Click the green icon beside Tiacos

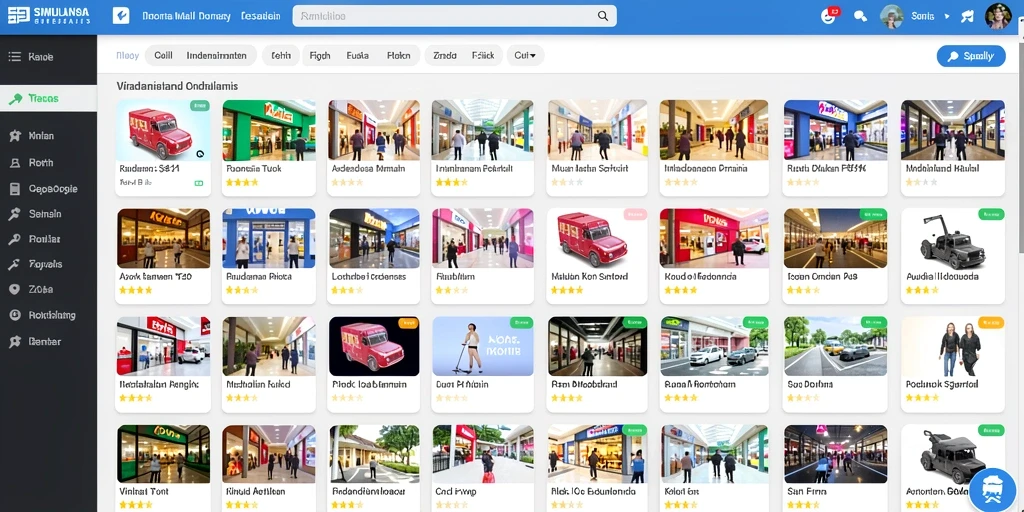[x=16, y=99]
